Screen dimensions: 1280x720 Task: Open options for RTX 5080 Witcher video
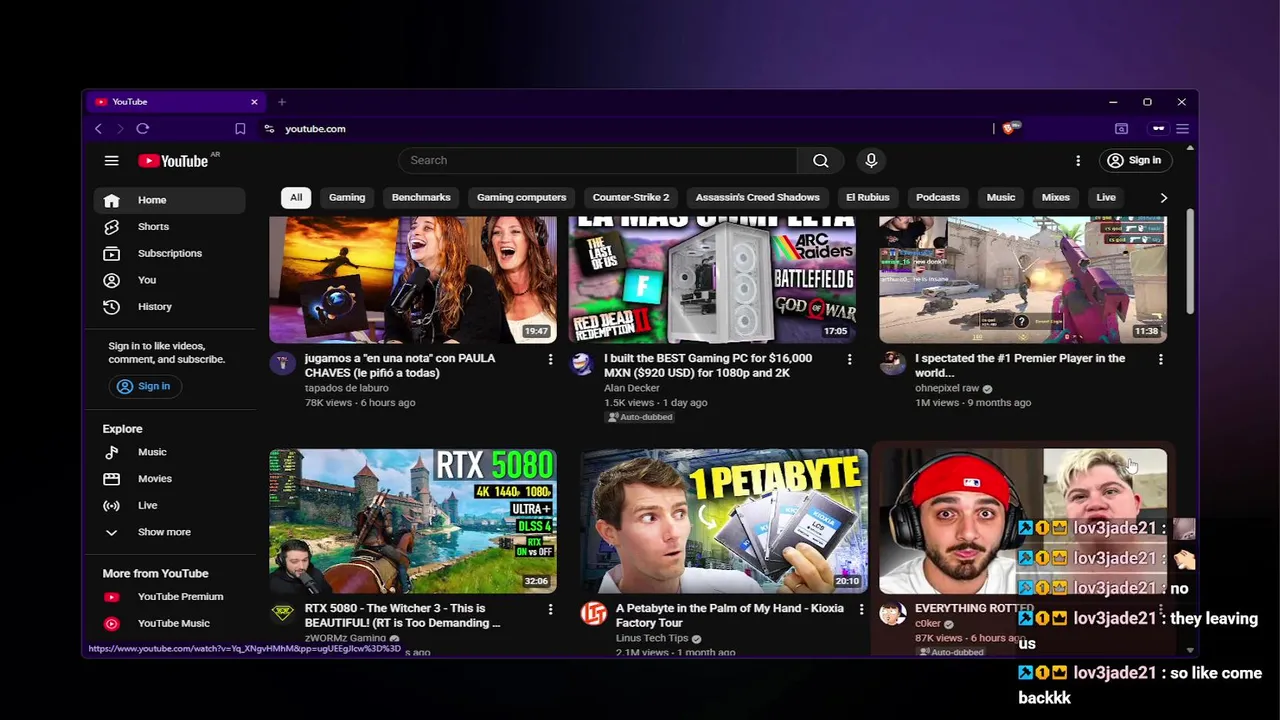(550, 609)
